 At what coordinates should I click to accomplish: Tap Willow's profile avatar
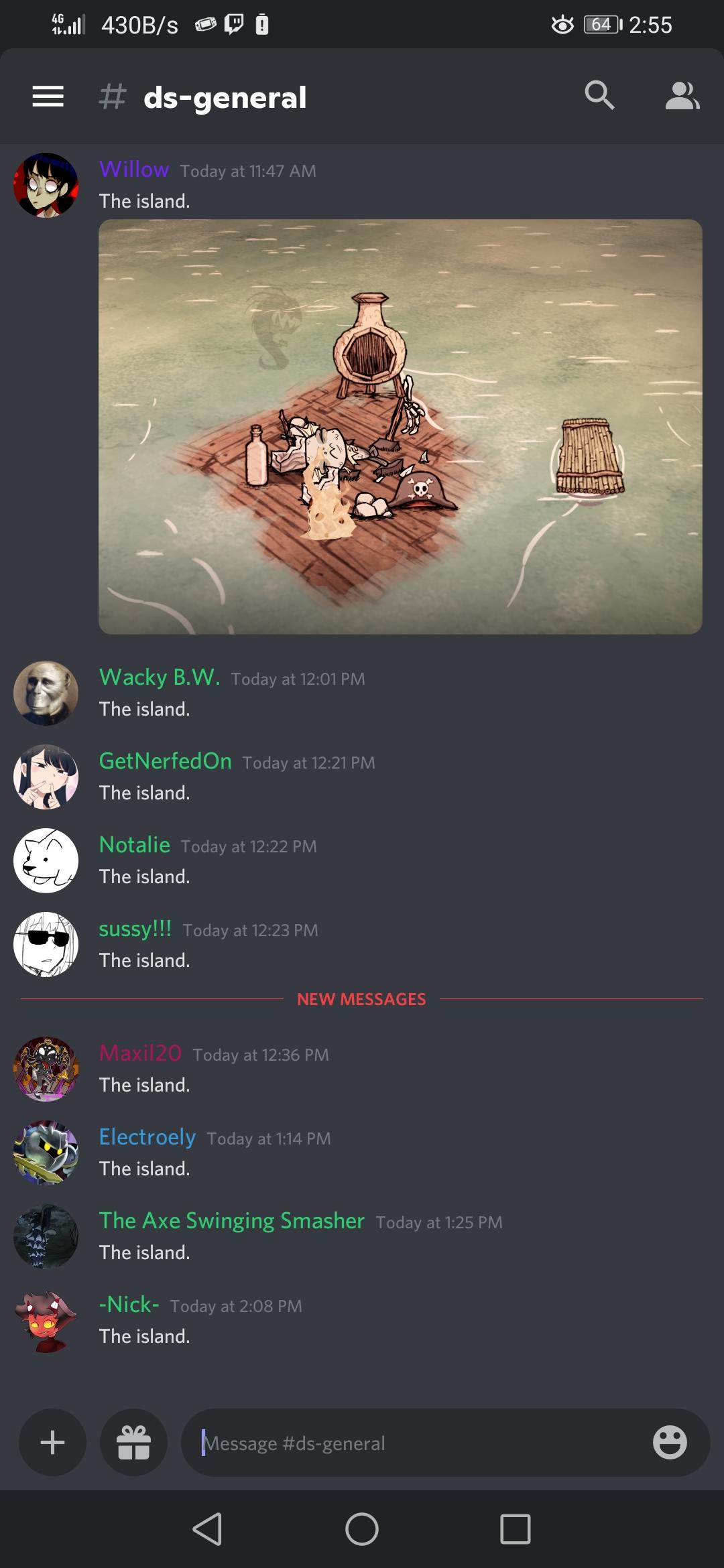click(x=46, y=185)
